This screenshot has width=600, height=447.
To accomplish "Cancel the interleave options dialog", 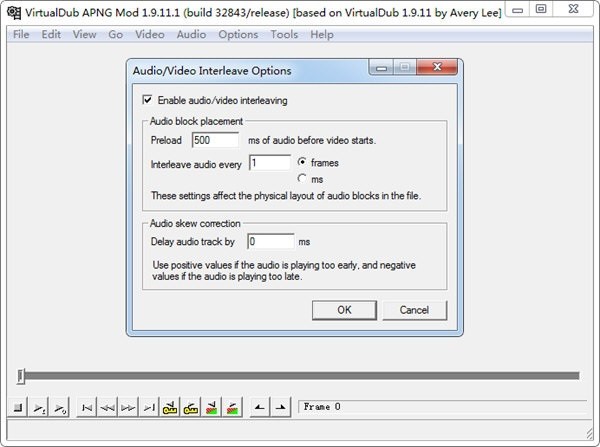I will pyautogui.click(x=414, y=310).
